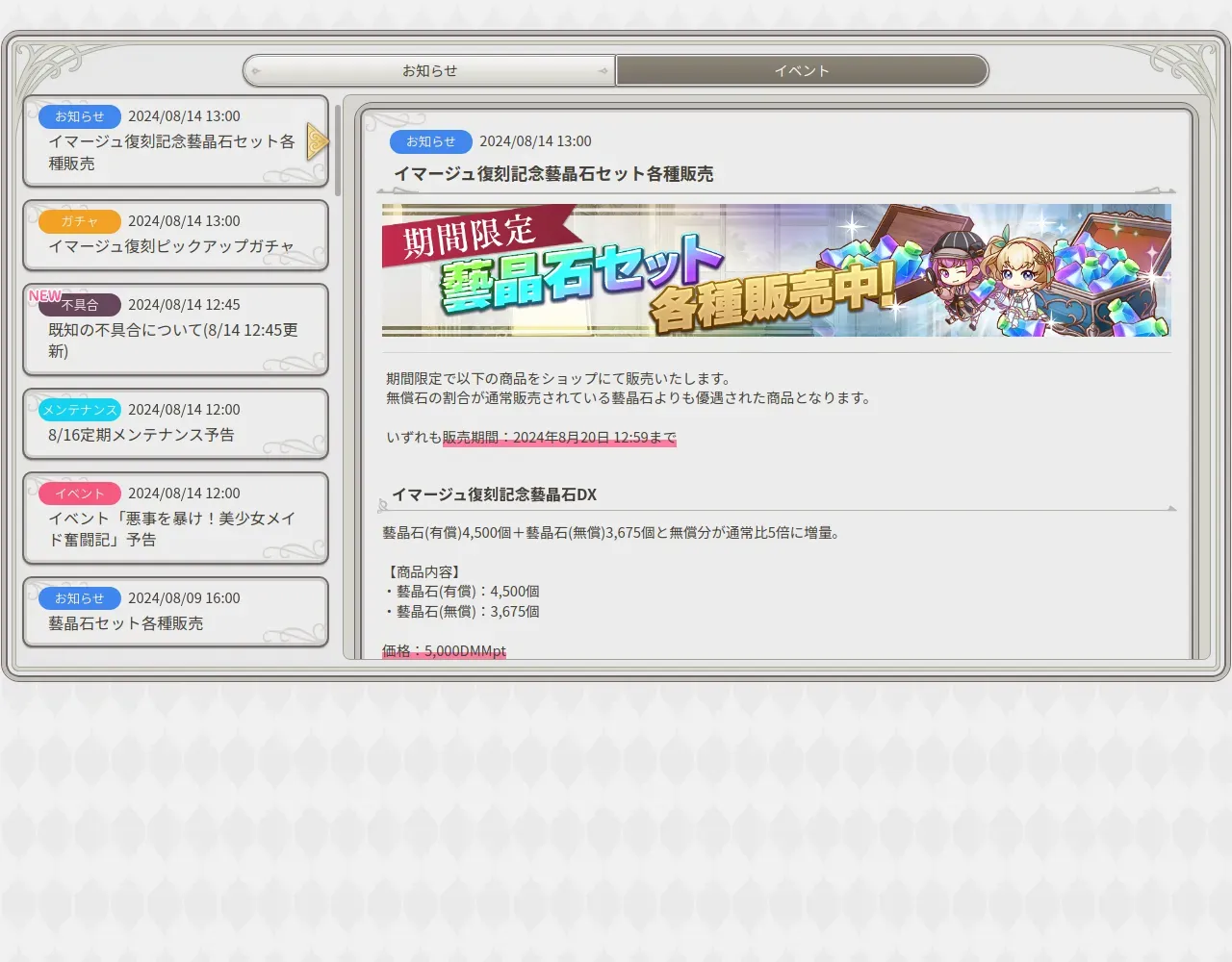Click the pink イベント badge
Image resolution: width=1232 pixels, height=962 pixels.
80,494
